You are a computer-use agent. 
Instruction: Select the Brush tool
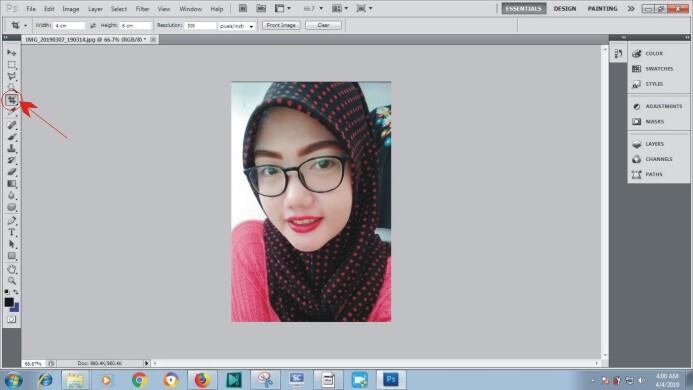[x=11, y=137]
